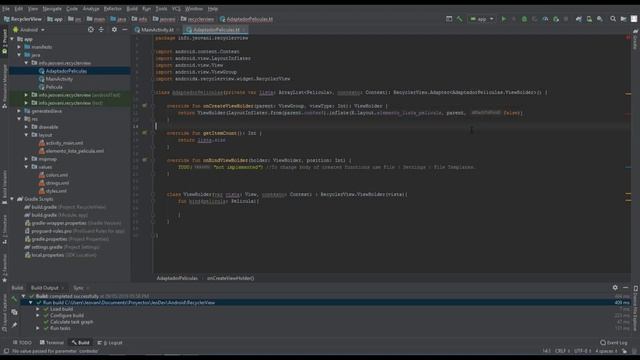Open the VCS menu
Screen dimensions: 640x360
(176, 9)
